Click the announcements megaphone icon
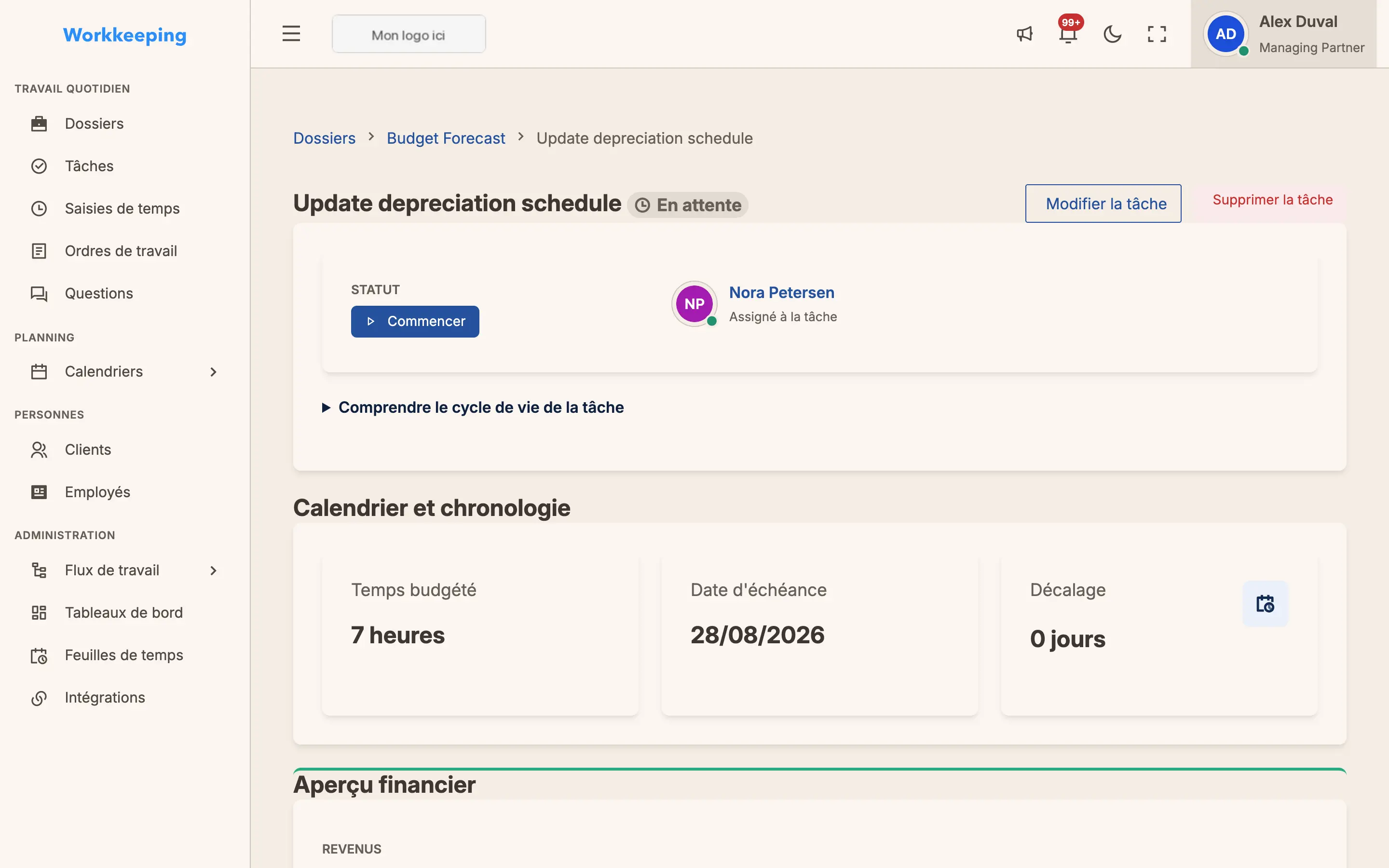The width and height of the screenshot is (1389, 868). point(1024,34)
